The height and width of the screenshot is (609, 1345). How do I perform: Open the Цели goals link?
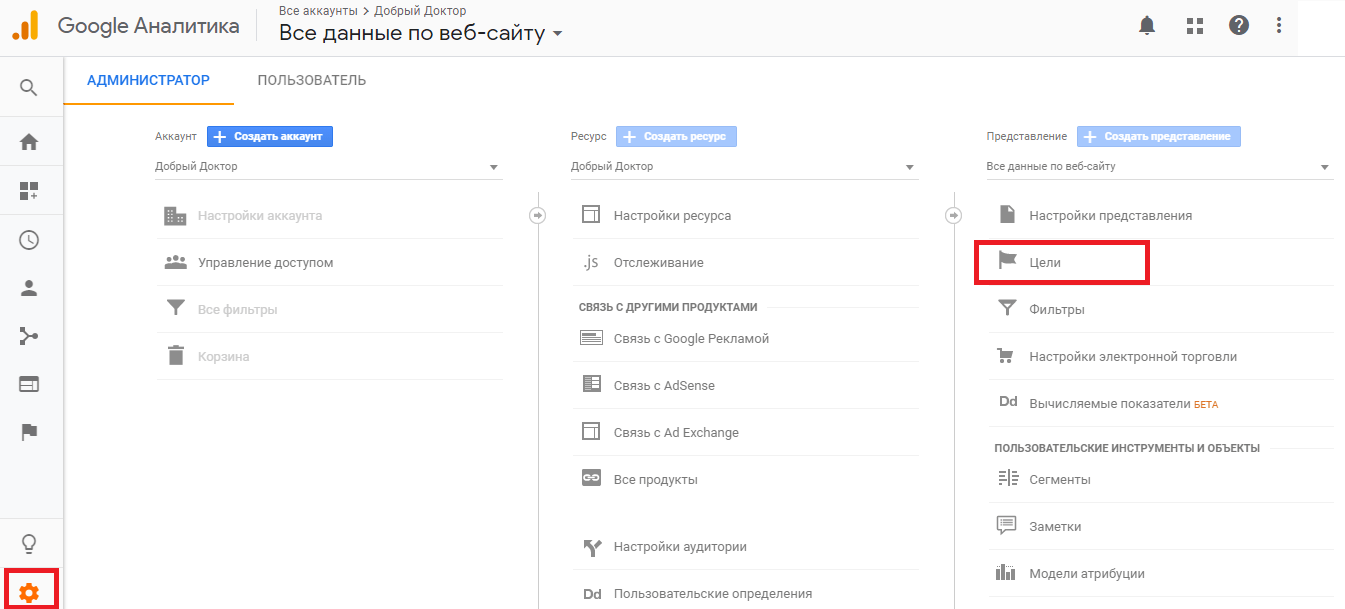point(1045,262)
